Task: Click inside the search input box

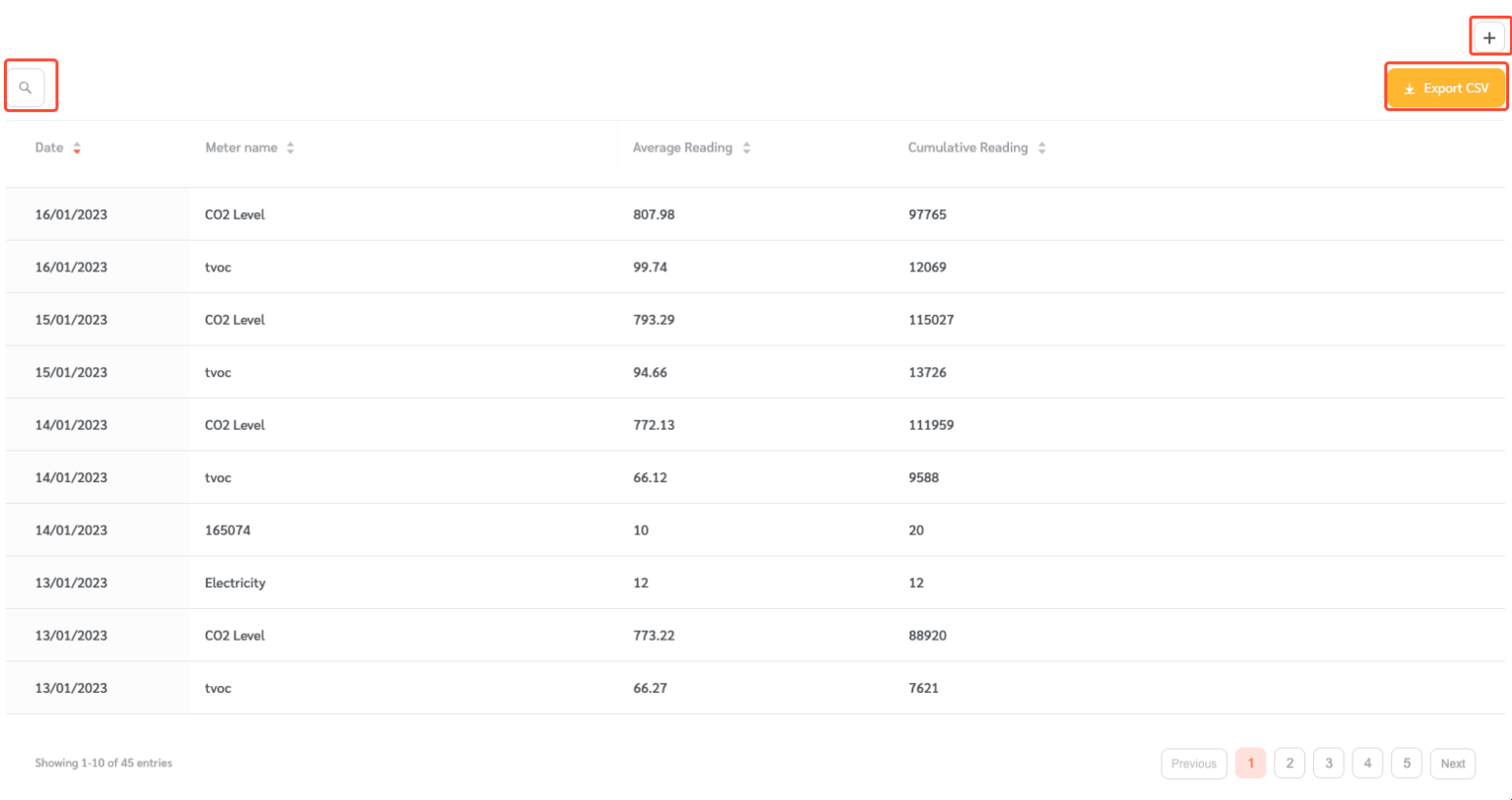Action: (31, 87)
